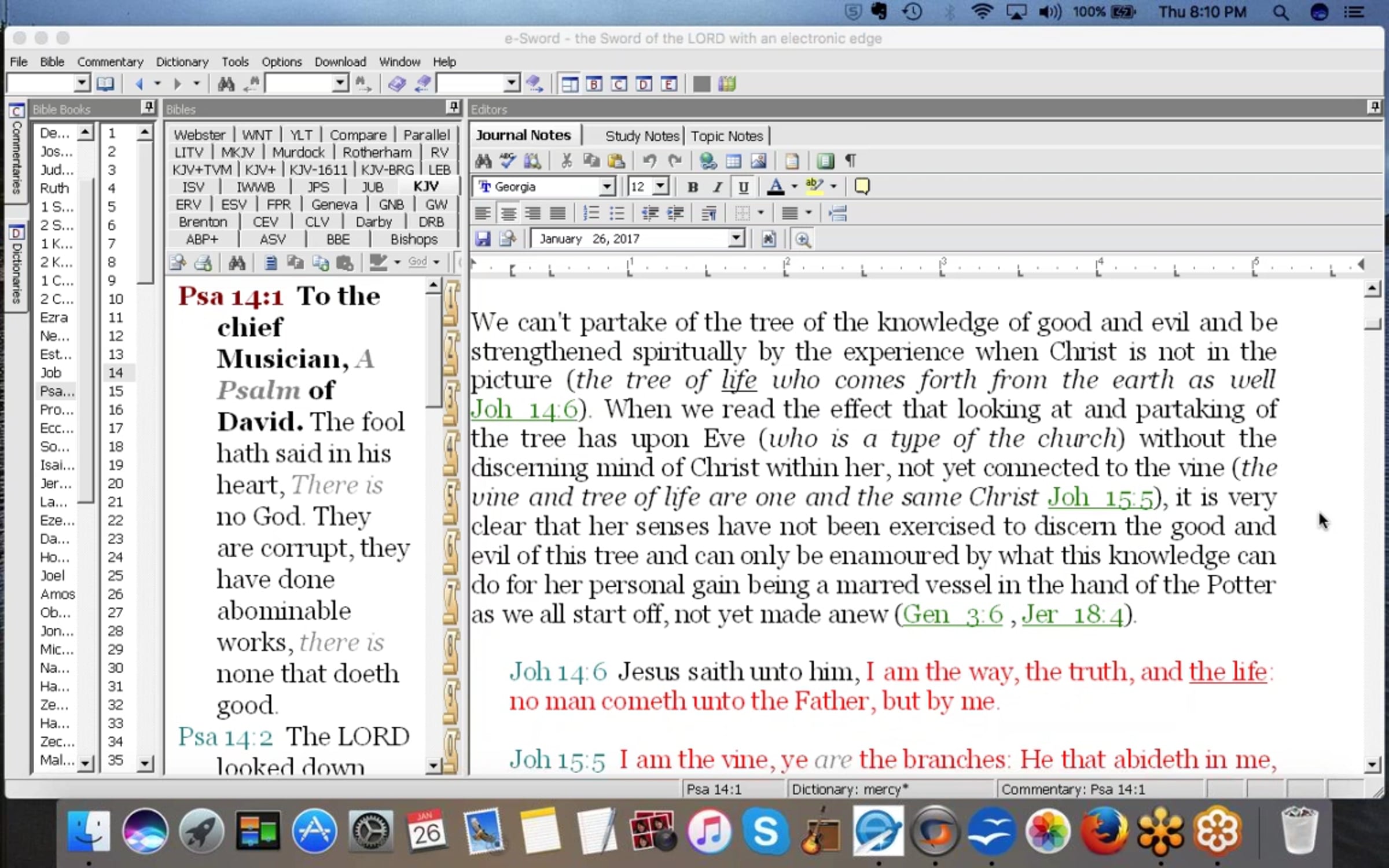Select the ESV Bible translation tab
1389x868 pixels.
(x=233, y=204)
